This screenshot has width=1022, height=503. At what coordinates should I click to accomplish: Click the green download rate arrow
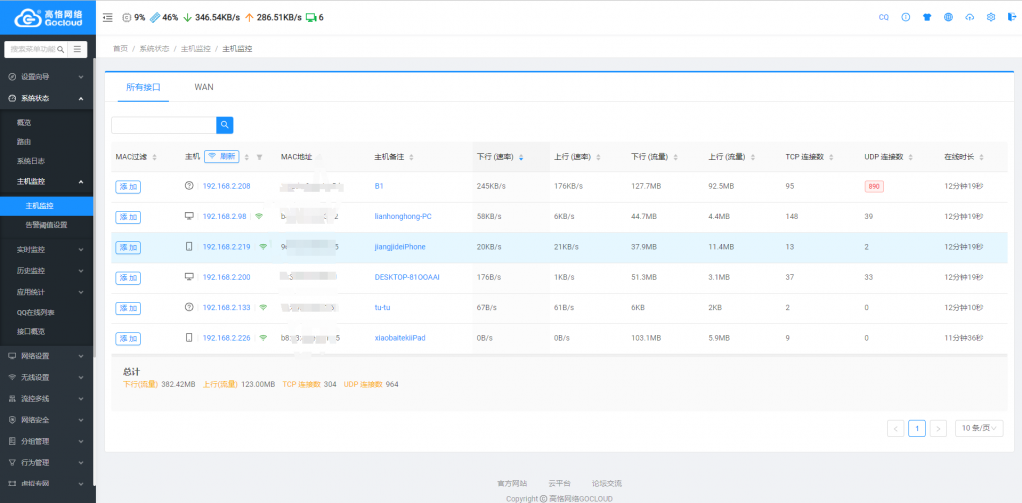coord(188,18)
